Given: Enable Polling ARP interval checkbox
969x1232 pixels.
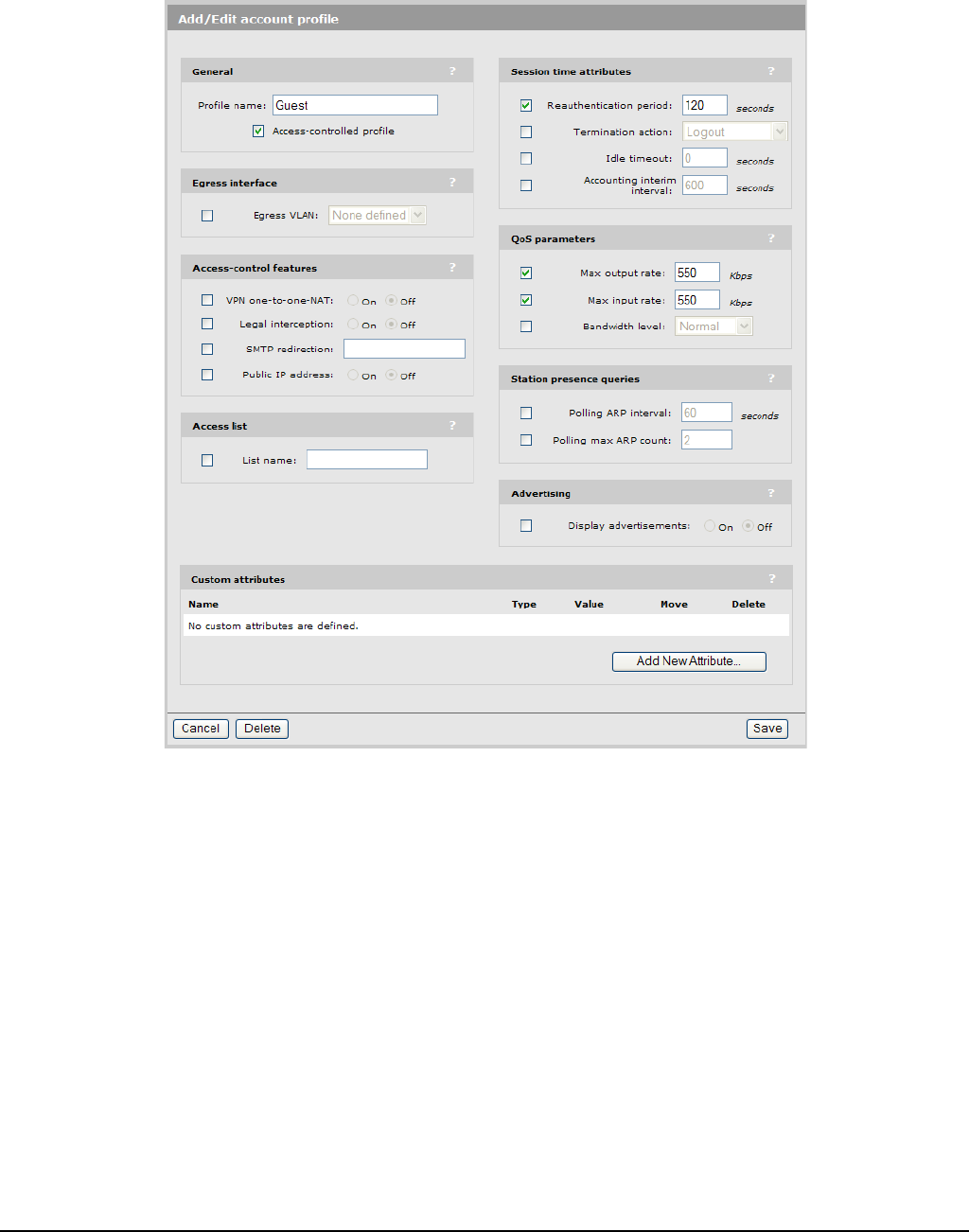Looking at the screenshot, I should [526, 414].
